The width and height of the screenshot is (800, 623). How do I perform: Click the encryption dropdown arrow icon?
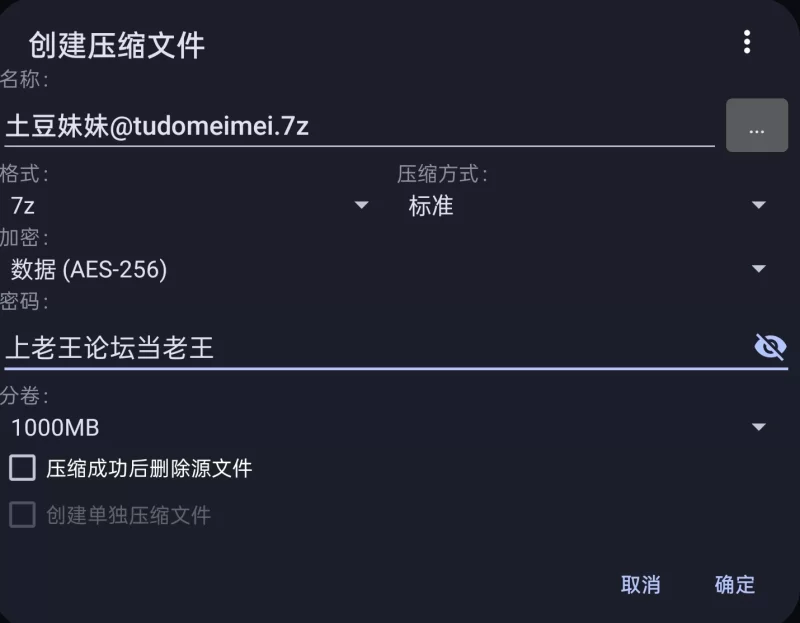(759, 269)
